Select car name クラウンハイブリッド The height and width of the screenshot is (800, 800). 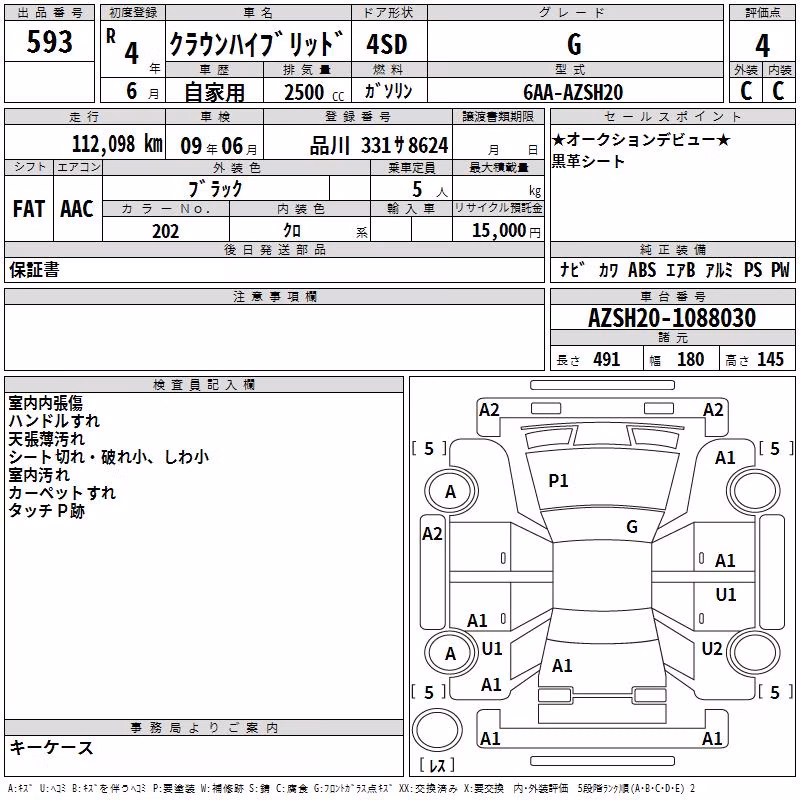point(256,44)
